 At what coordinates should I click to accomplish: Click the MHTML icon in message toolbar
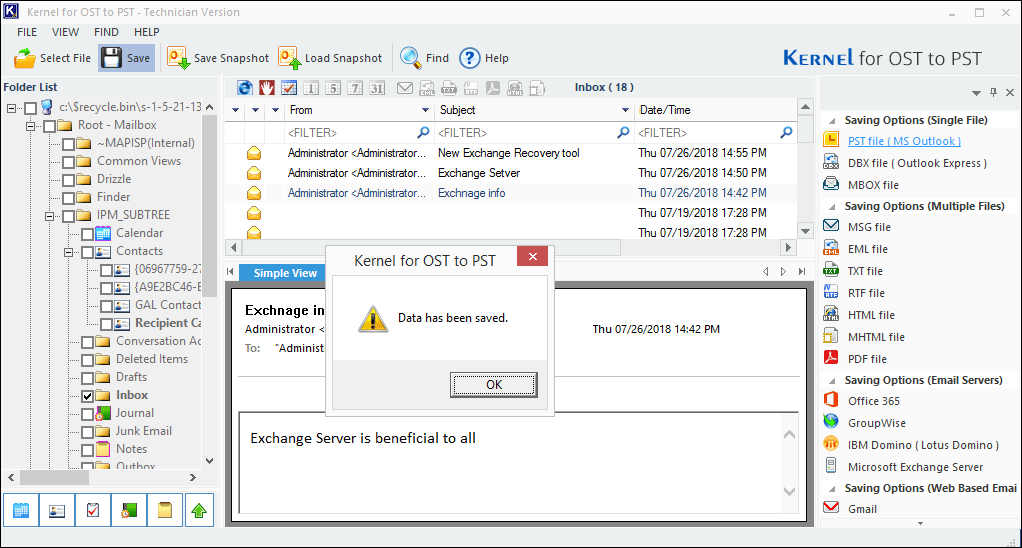click(x=537, y=88)
